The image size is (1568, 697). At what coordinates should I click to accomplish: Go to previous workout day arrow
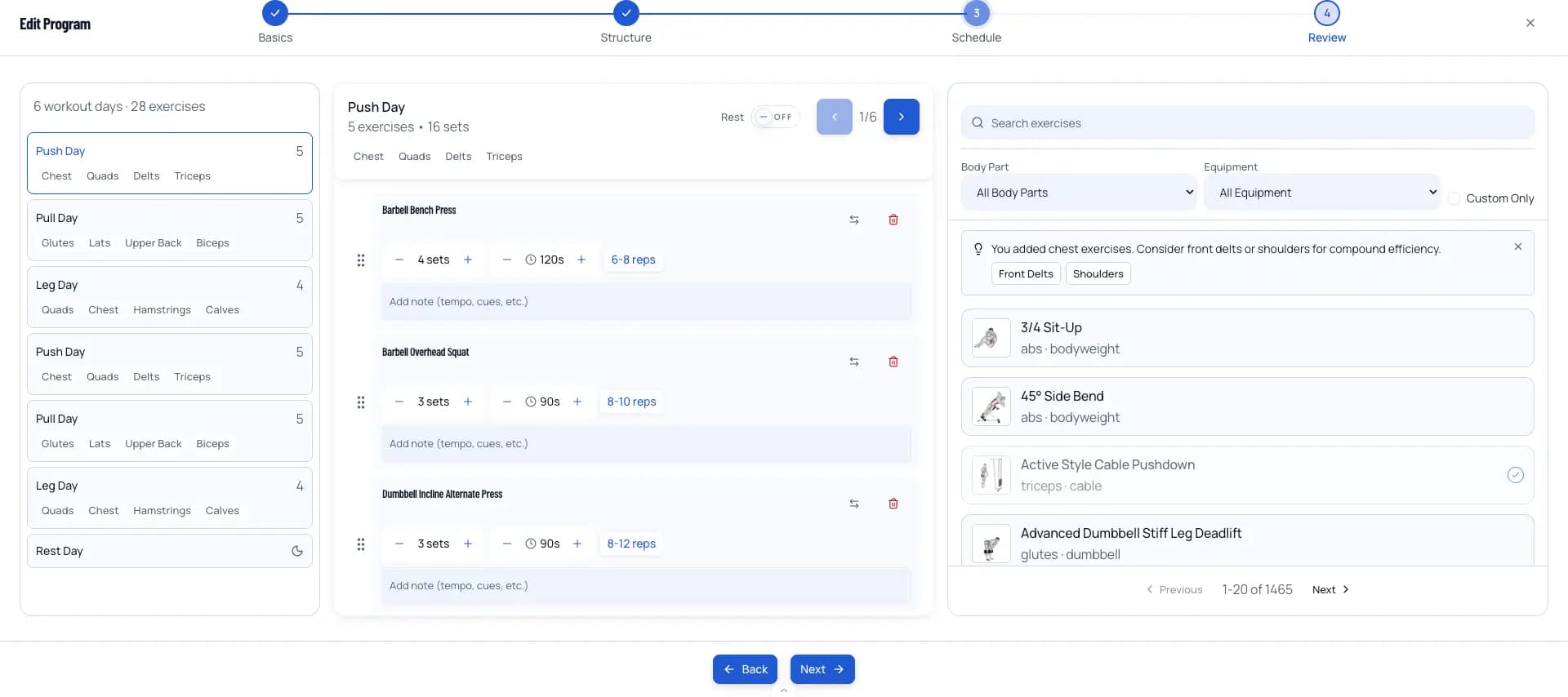835,117
